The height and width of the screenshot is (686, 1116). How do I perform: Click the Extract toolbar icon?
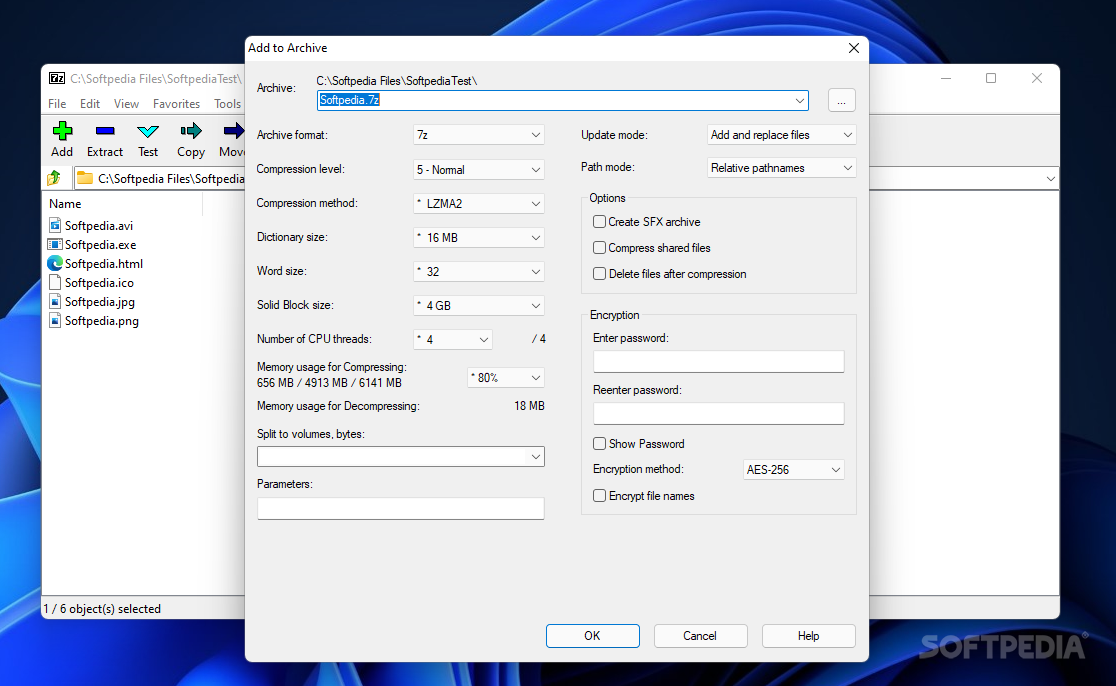105,131
